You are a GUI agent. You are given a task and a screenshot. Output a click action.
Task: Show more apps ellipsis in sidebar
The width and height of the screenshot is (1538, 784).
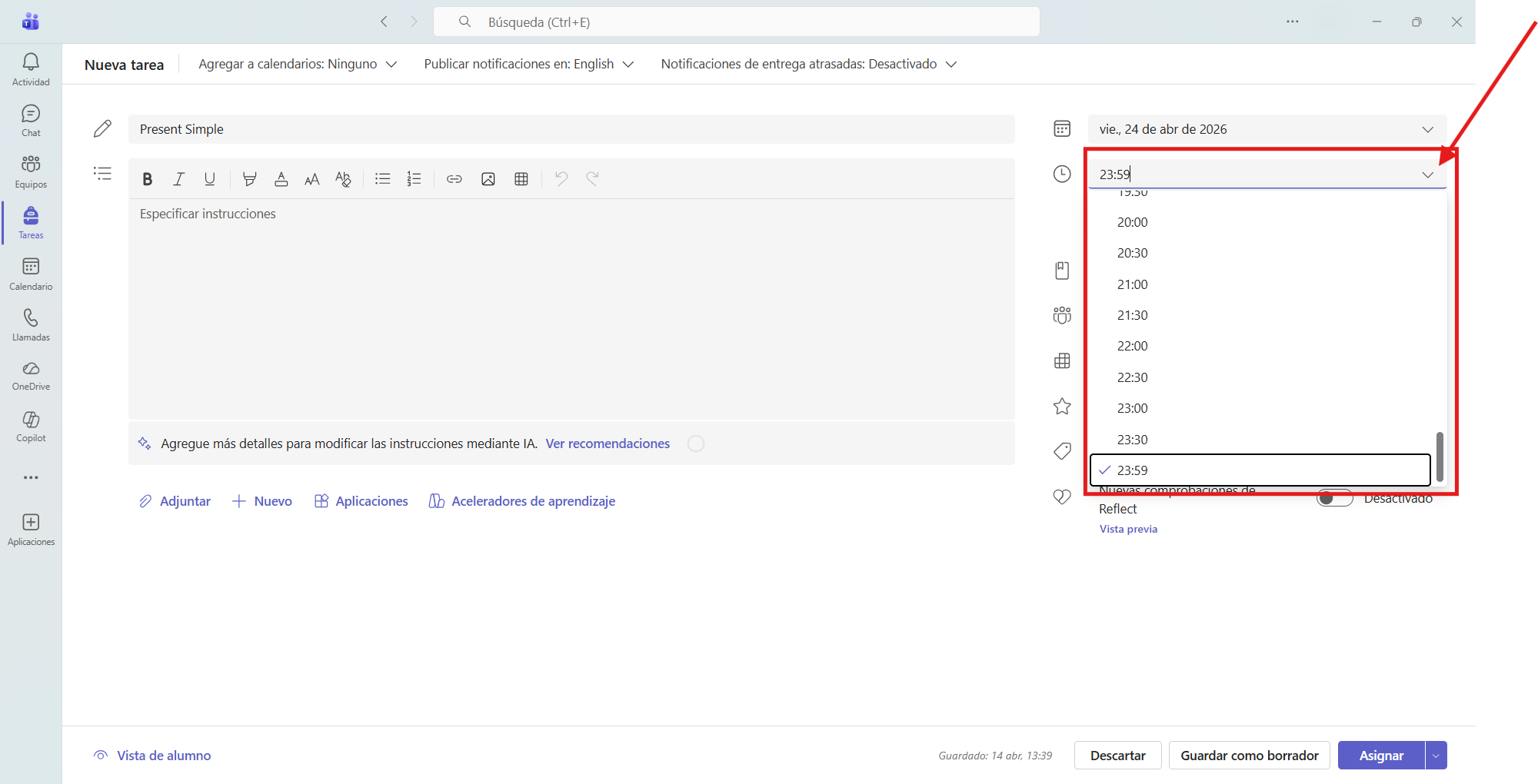(x=31, y=477)
